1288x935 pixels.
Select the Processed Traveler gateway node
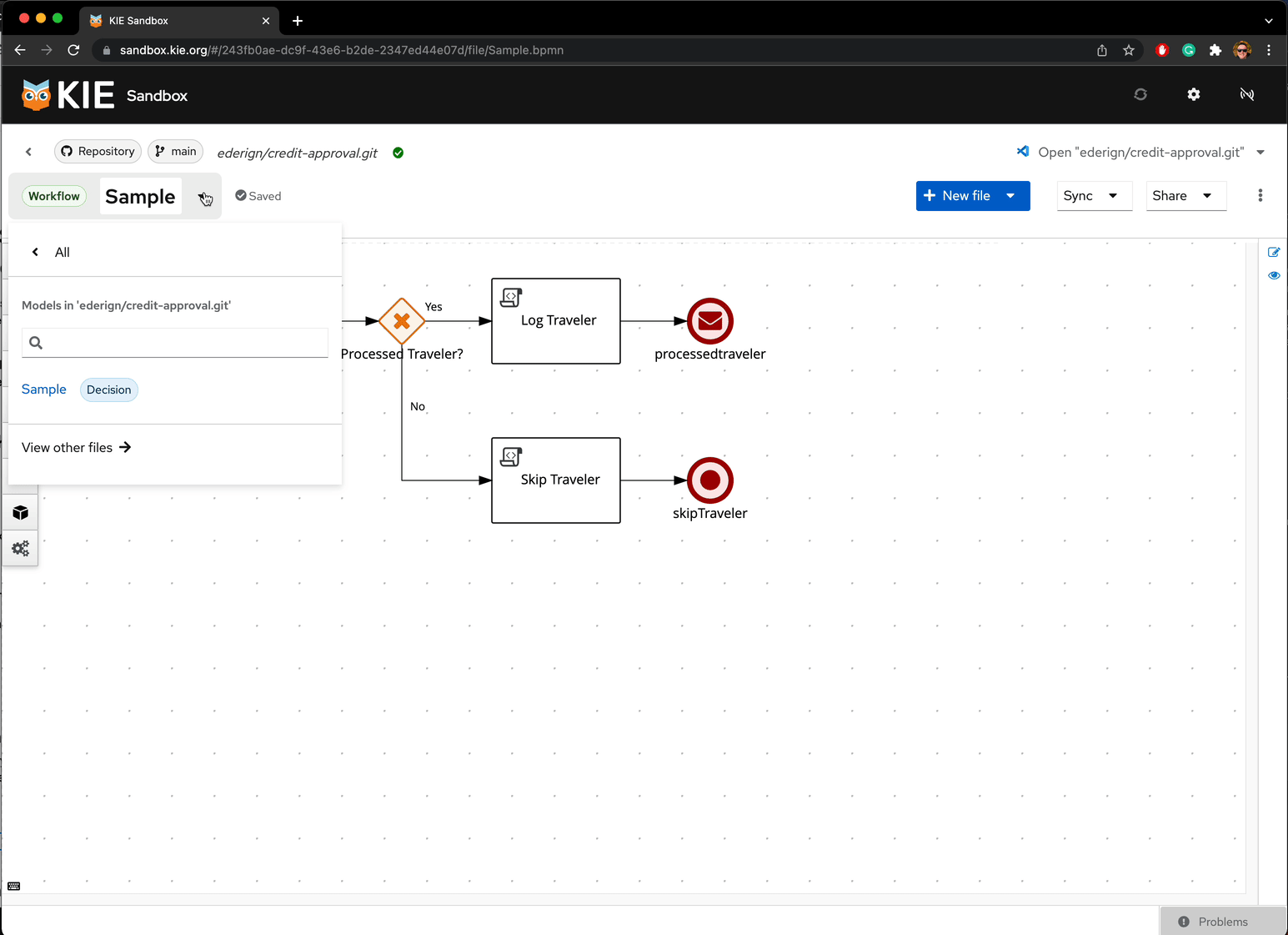(402, 321)
